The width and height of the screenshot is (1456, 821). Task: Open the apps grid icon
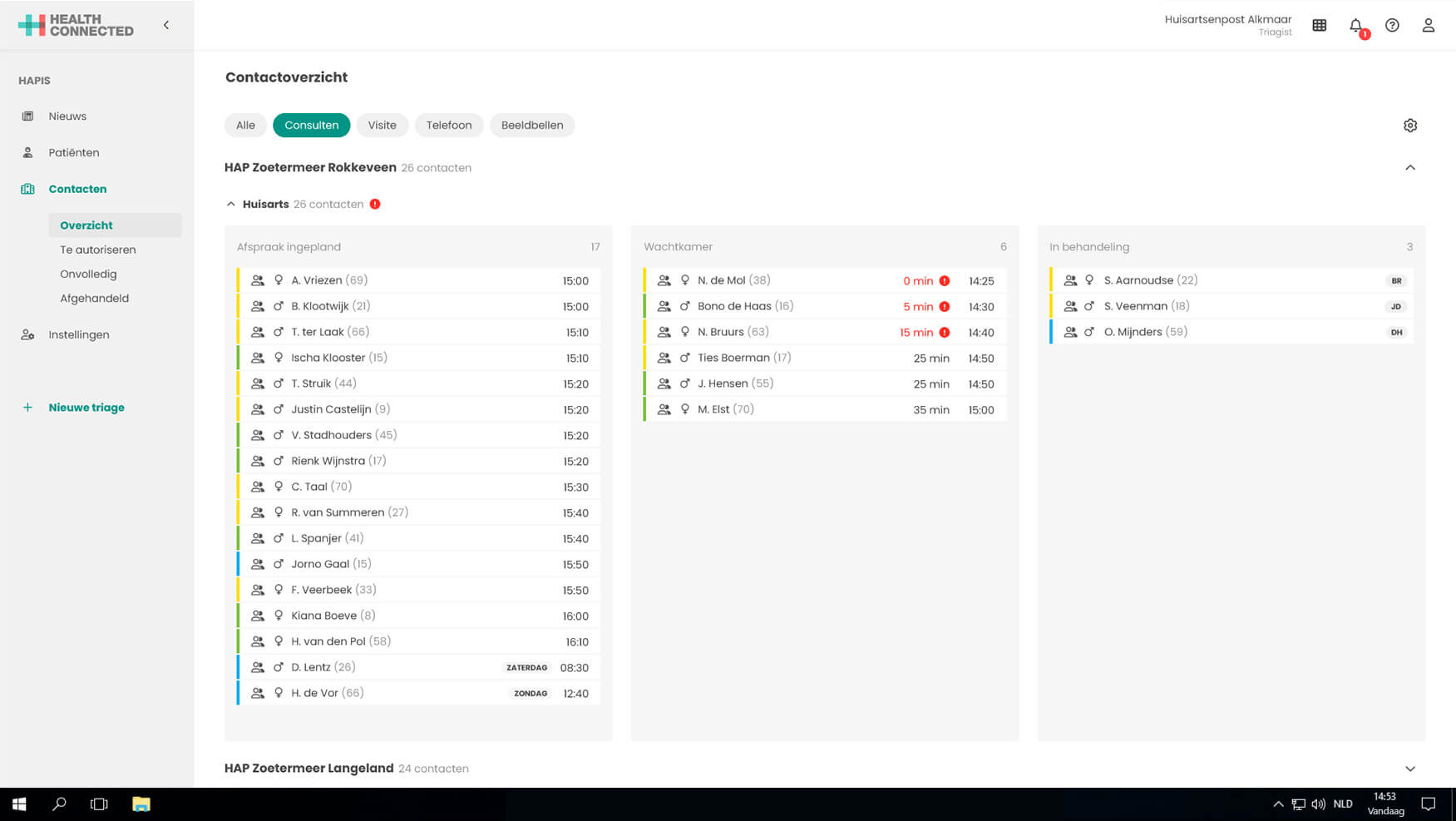point(1320,26)
